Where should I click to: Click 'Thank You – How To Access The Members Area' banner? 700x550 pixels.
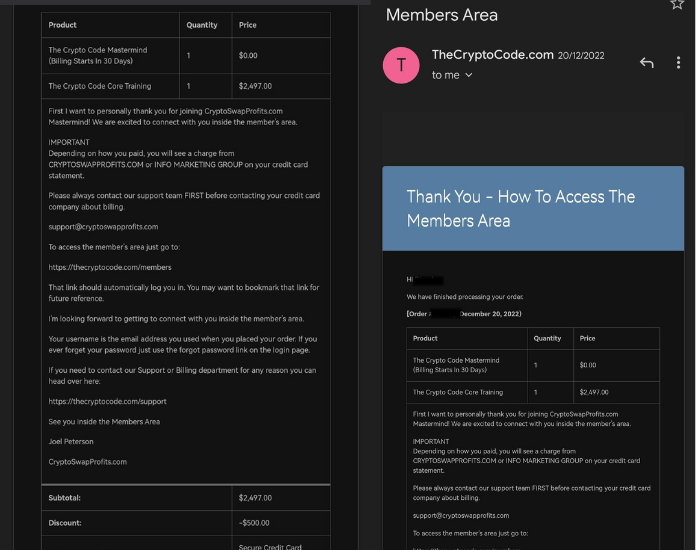(533, 208)
